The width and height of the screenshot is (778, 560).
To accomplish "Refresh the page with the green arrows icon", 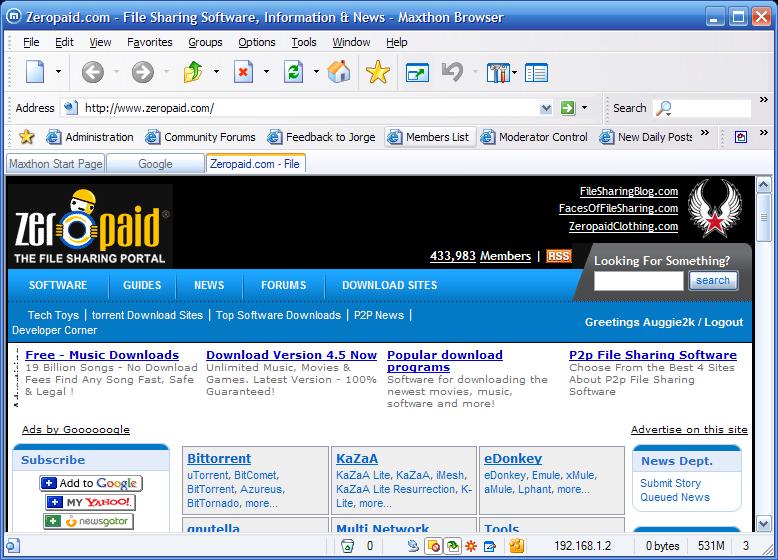I will (x=294, y=72).
